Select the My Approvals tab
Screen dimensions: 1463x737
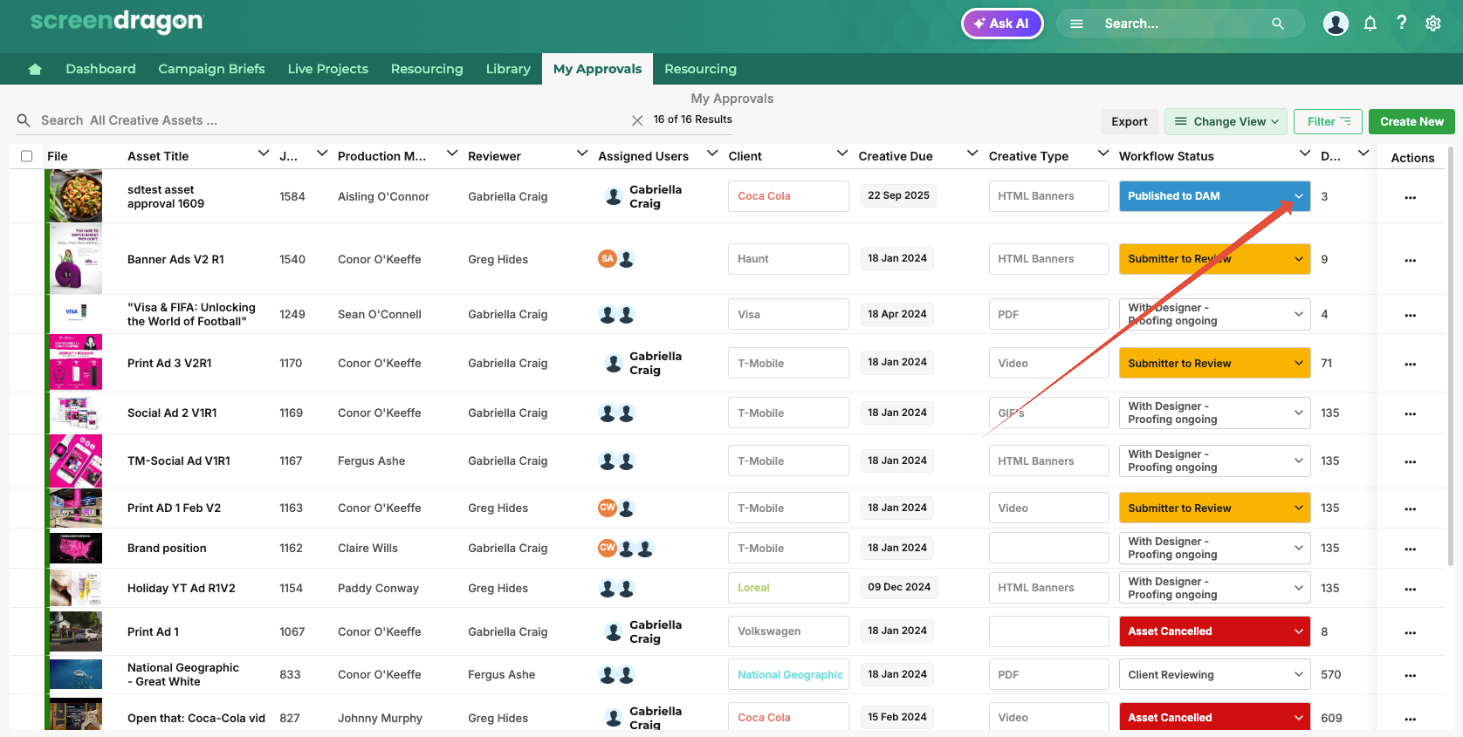point(597,69)
